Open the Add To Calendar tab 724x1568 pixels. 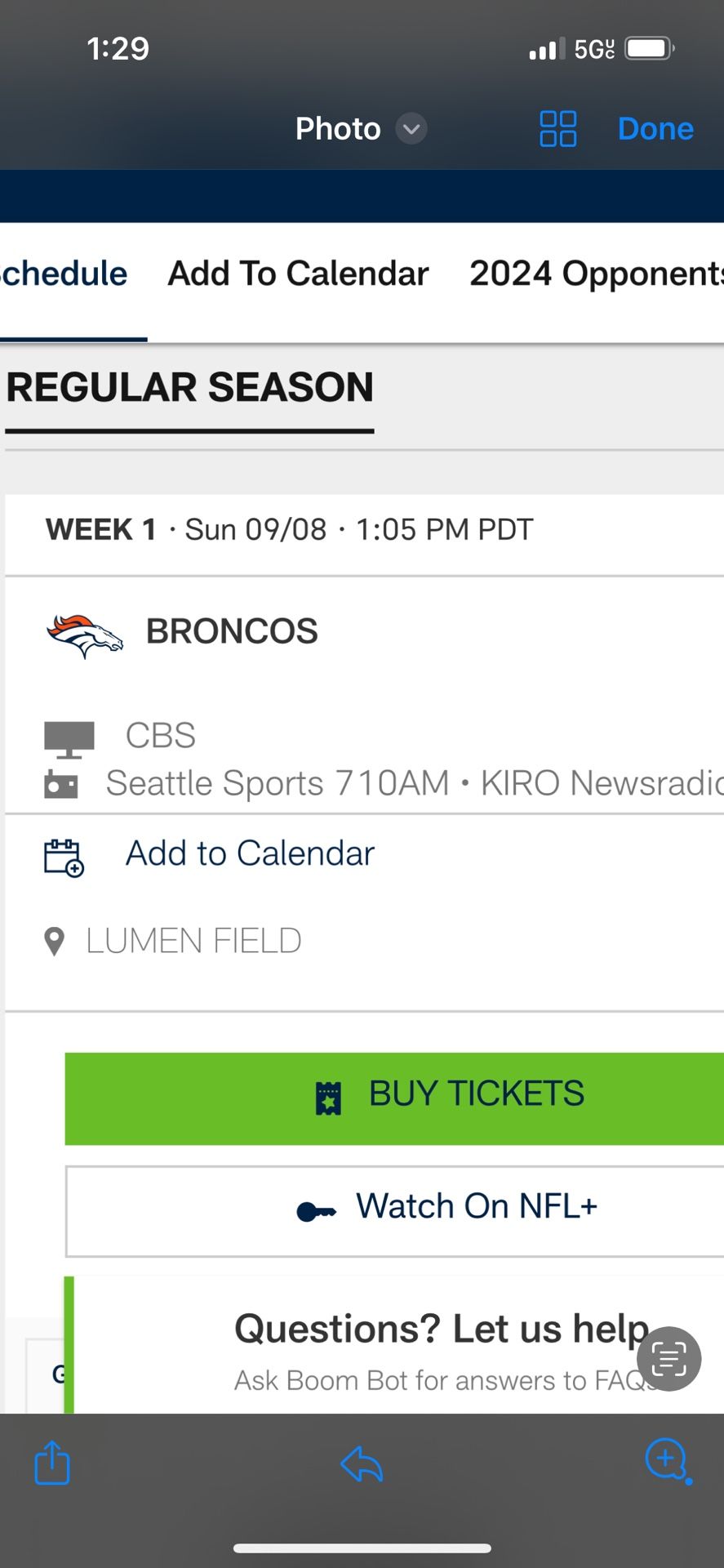[x=298, y=274]
